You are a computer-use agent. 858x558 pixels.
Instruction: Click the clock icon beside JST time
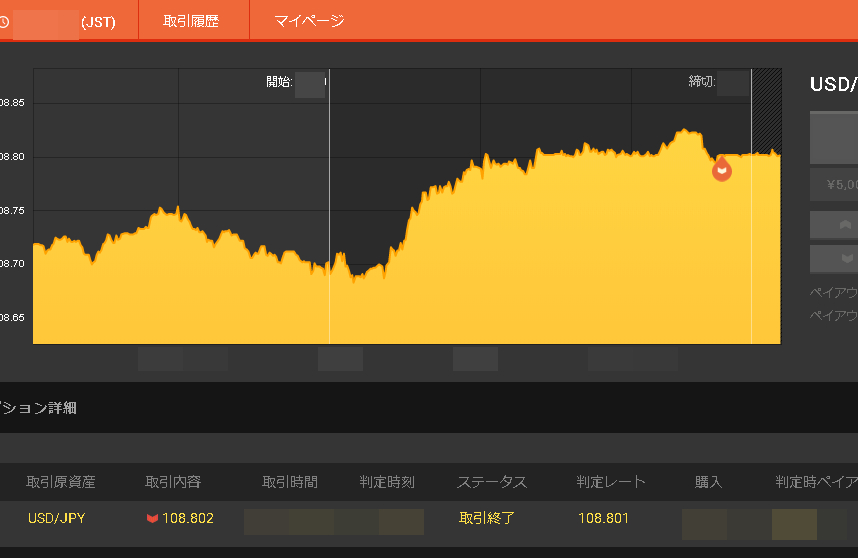(4, 22)
